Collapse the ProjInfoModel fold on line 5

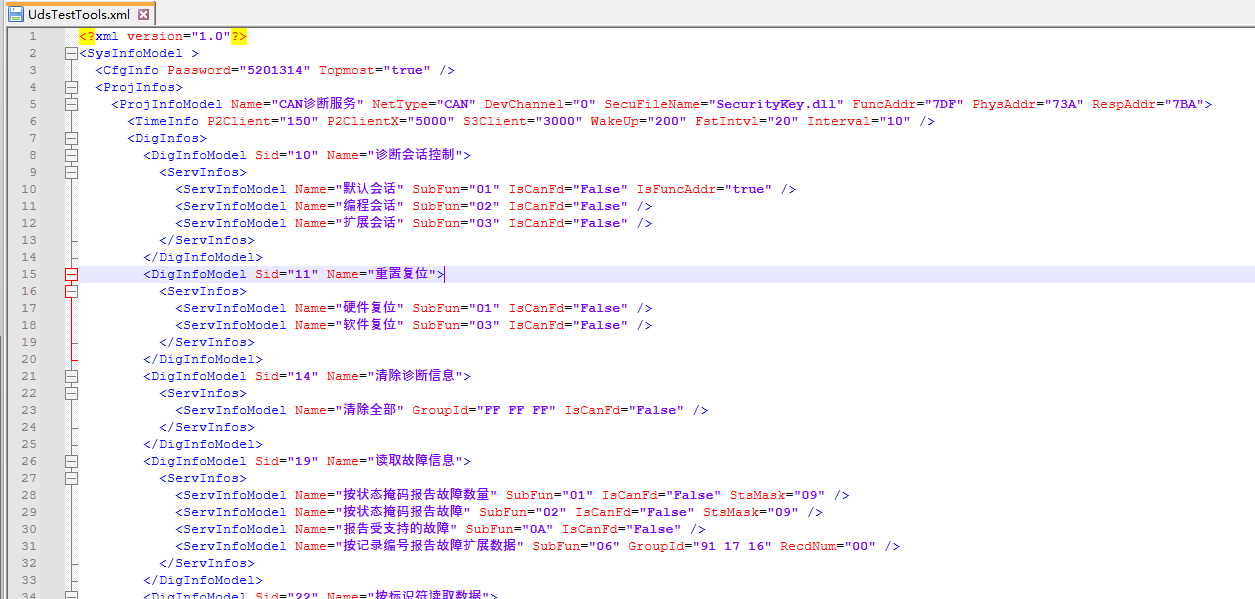(71, 104)
